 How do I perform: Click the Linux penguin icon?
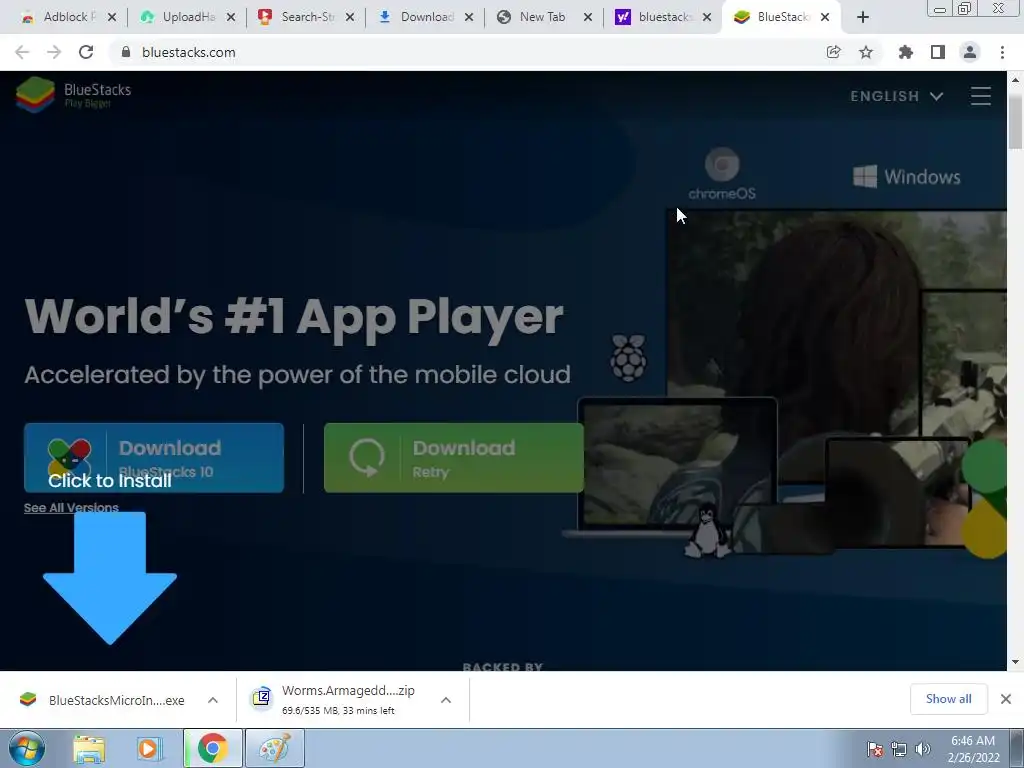click(707, 532)
